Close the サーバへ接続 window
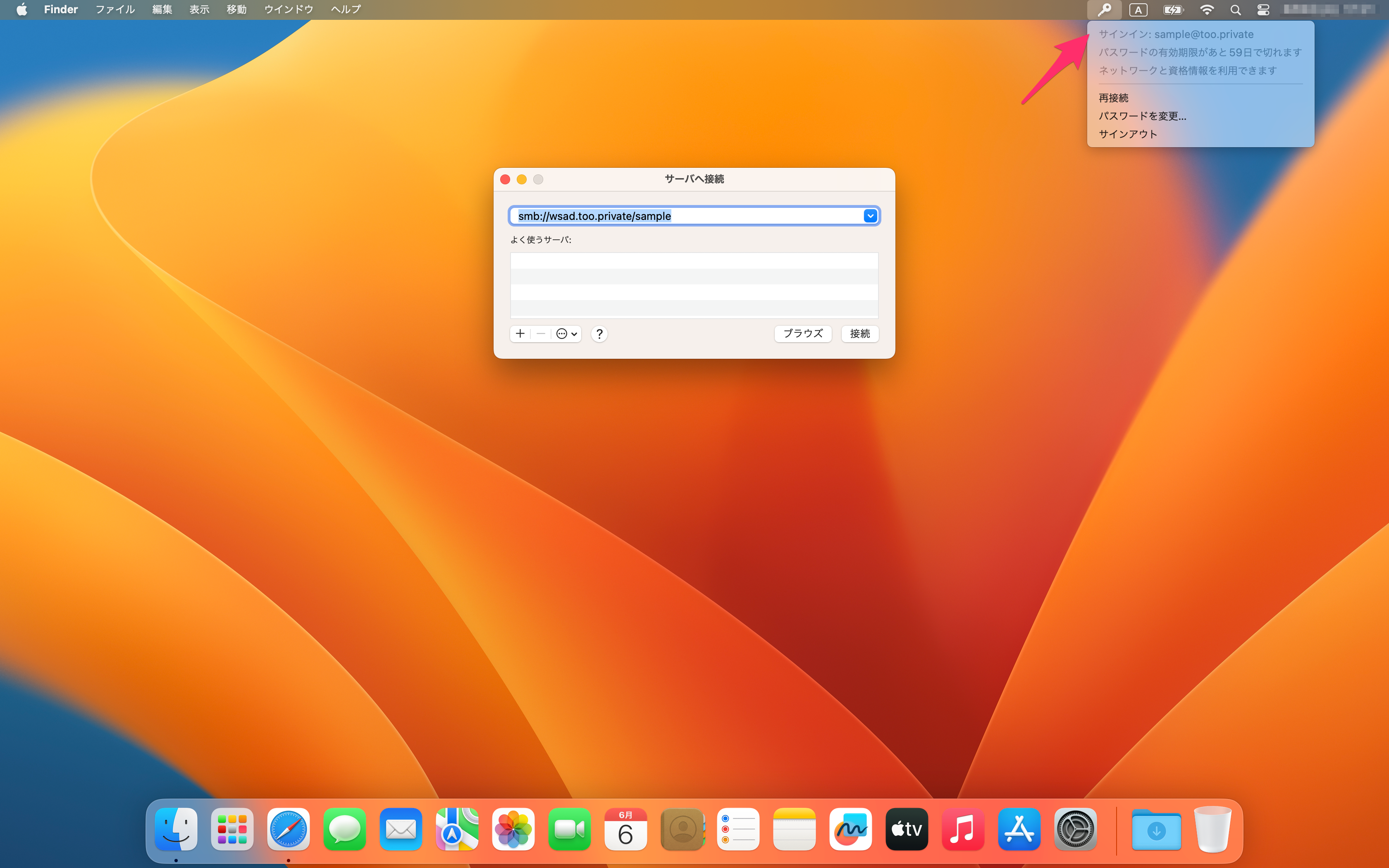Viewport: 1389px width, 868px height. (505, 179)
